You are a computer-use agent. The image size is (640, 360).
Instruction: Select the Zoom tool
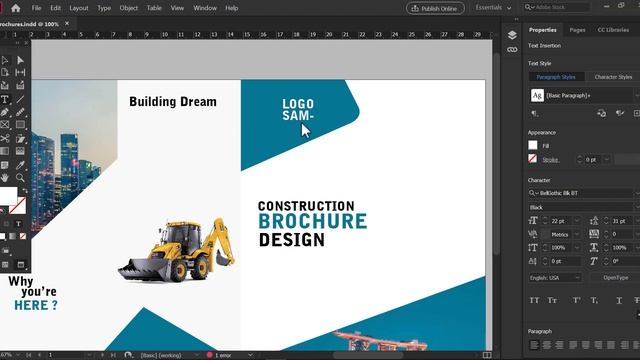[20, 178]
